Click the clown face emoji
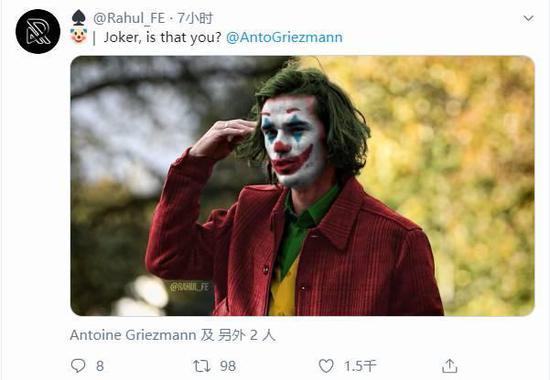 click(x=78, y=36)
